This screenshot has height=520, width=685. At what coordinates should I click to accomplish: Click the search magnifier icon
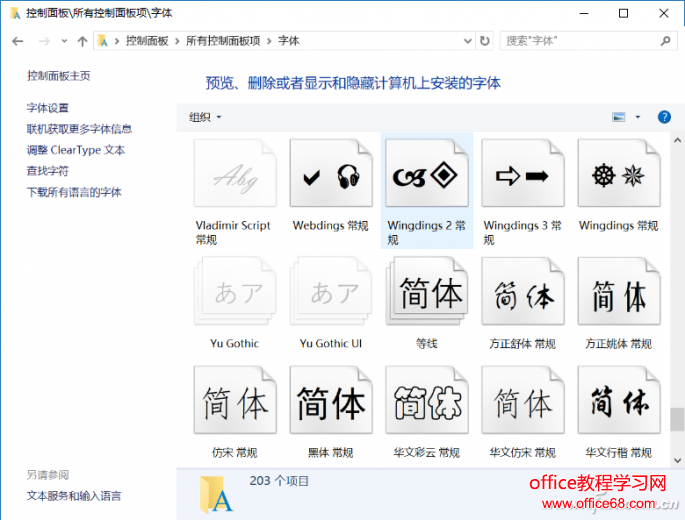coord(665,41)
